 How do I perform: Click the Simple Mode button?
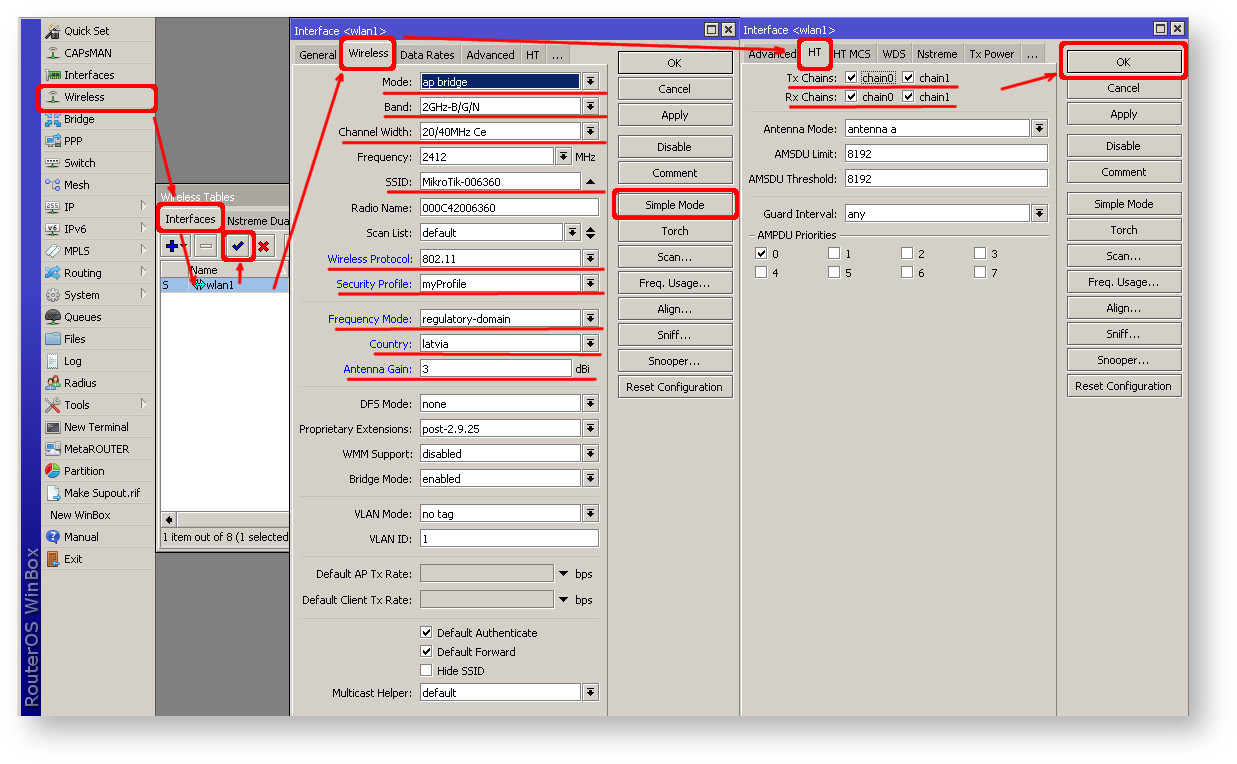tap(674, 205)
